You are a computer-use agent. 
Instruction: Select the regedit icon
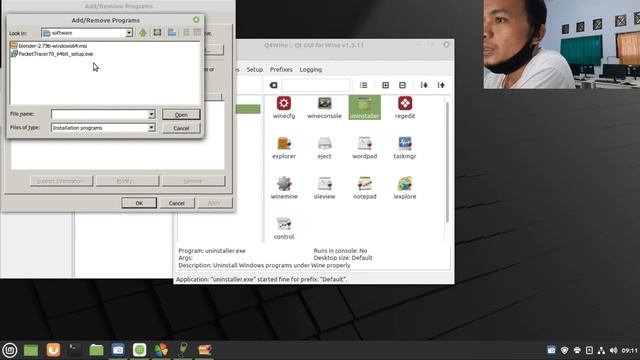405,107
